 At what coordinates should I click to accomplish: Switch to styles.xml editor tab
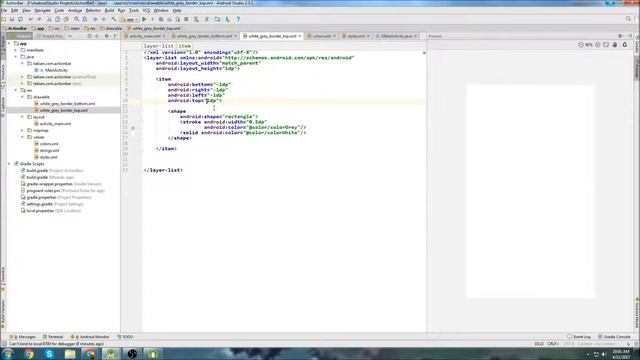click(356, 36)
